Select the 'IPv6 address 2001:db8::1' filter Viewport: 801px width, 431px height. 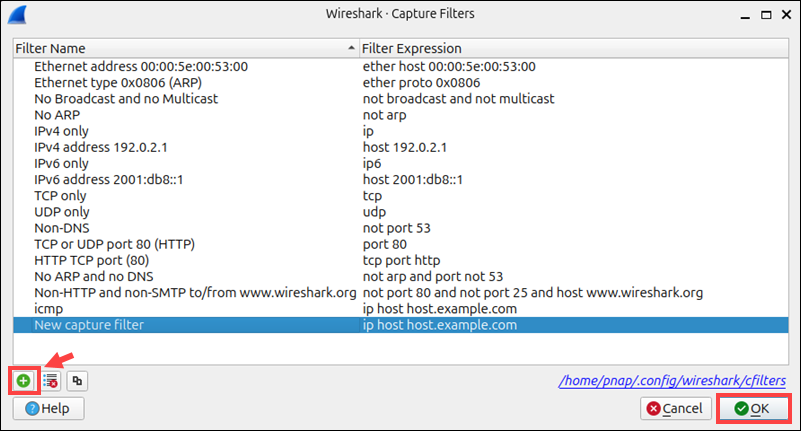(109, 180)
